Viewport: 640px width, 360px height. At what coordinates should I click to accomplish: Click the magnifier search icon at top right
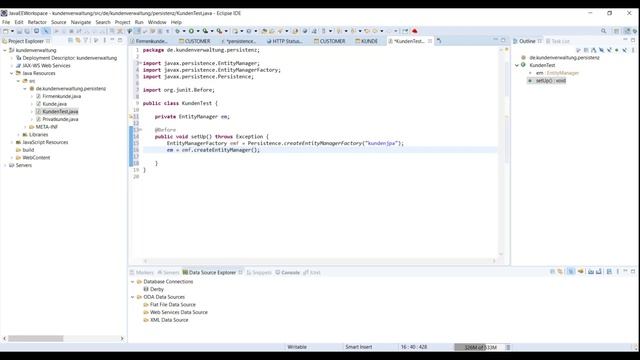coord(603,31)
